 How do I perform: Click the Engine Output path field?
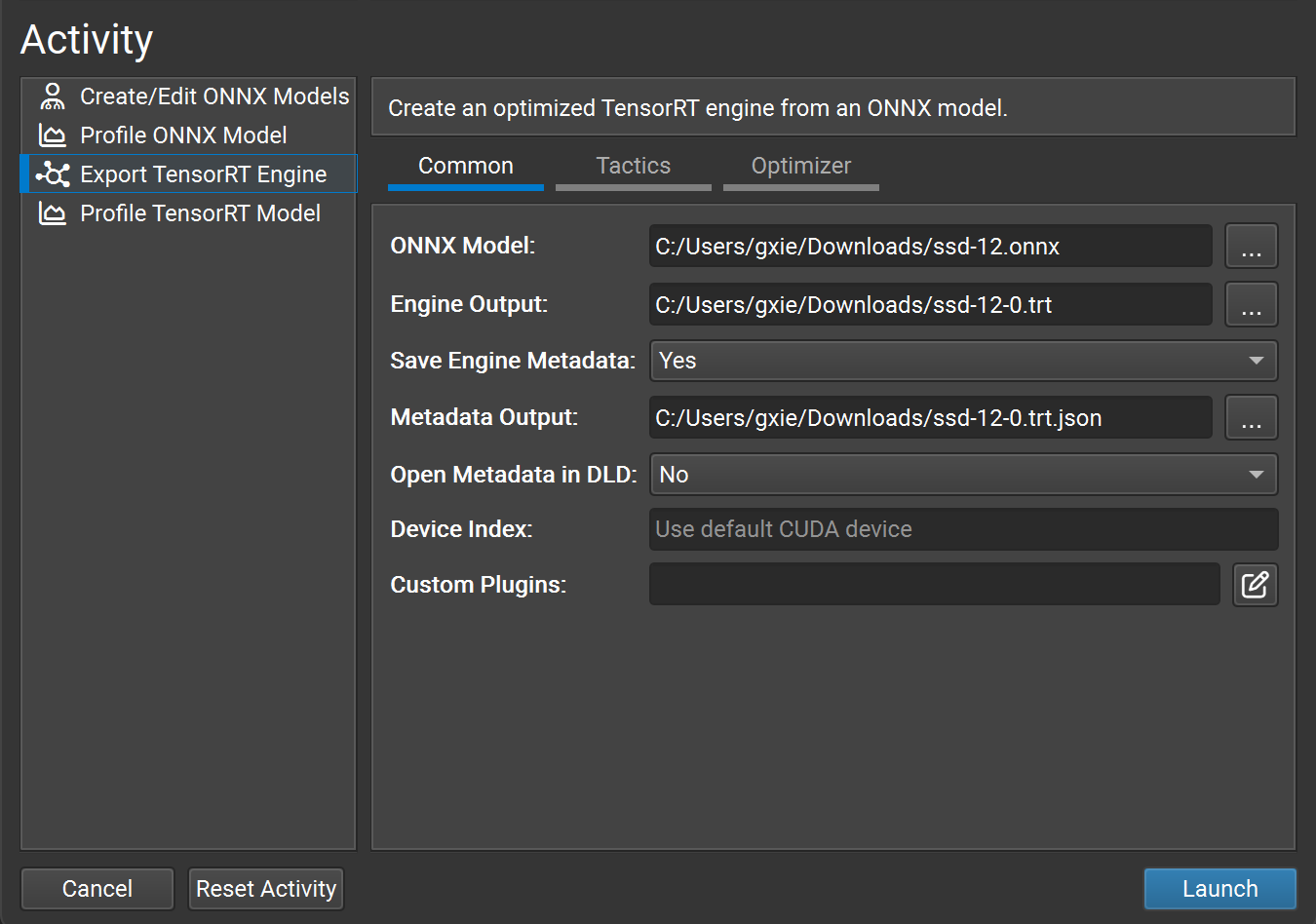tap(931, 304)
